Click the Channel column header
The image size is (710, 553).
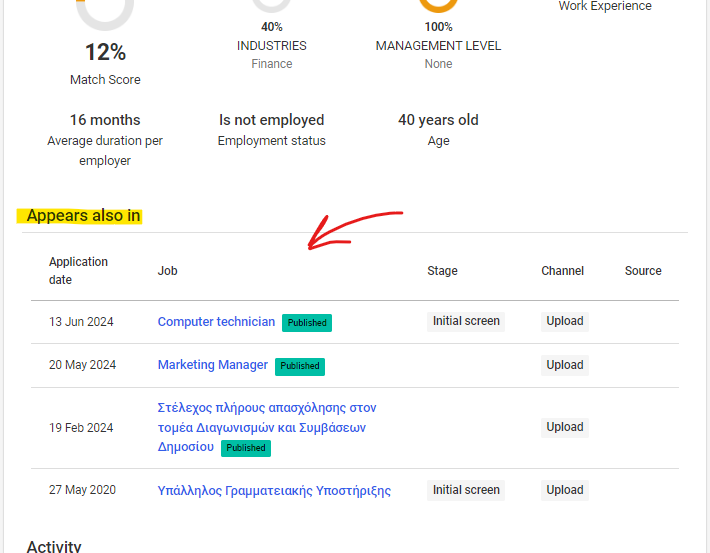pos(562,271)
